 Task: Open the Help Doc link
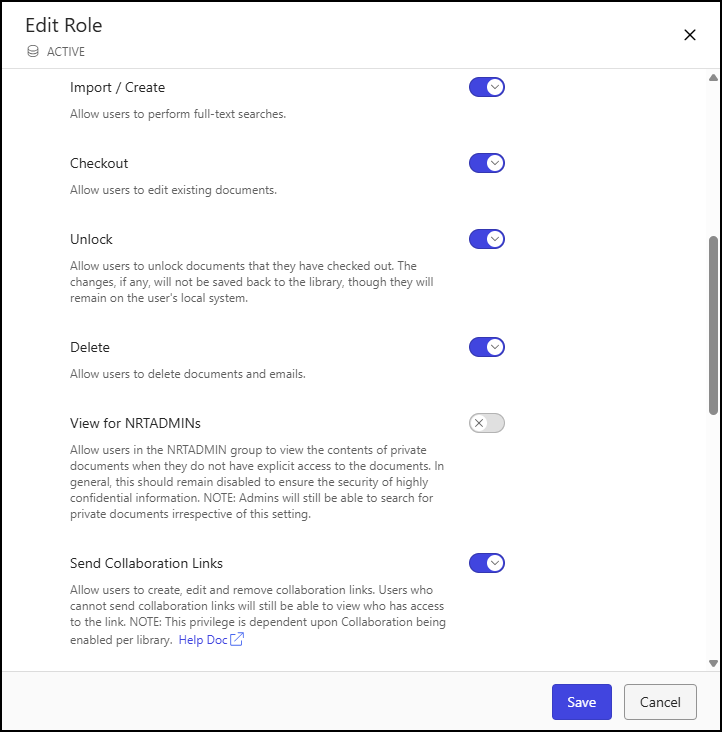pyautogui.click(x=203, y=640)
